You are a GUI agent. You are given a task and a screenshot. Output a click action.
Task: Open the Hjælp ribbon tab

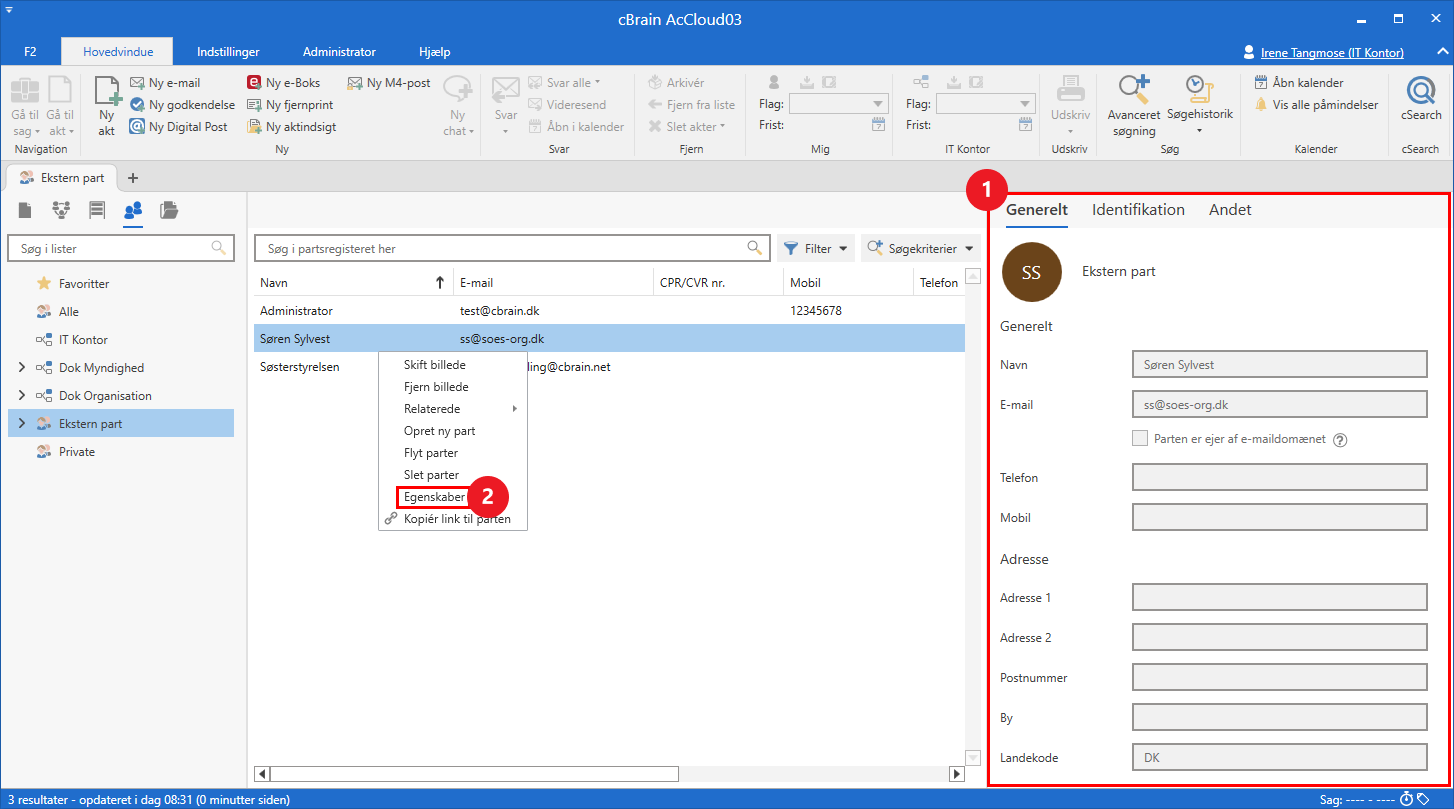pos(434,52)
